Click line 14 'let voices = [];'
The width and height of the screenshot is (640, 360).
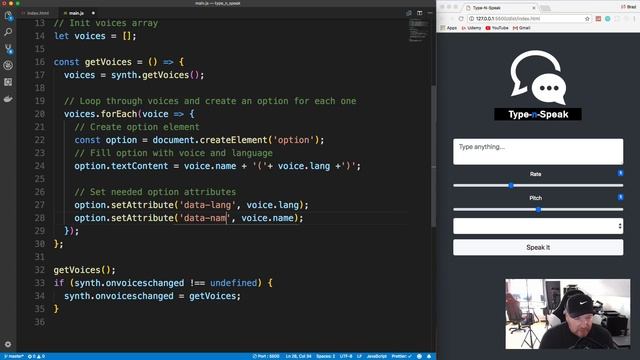[95, 36]
